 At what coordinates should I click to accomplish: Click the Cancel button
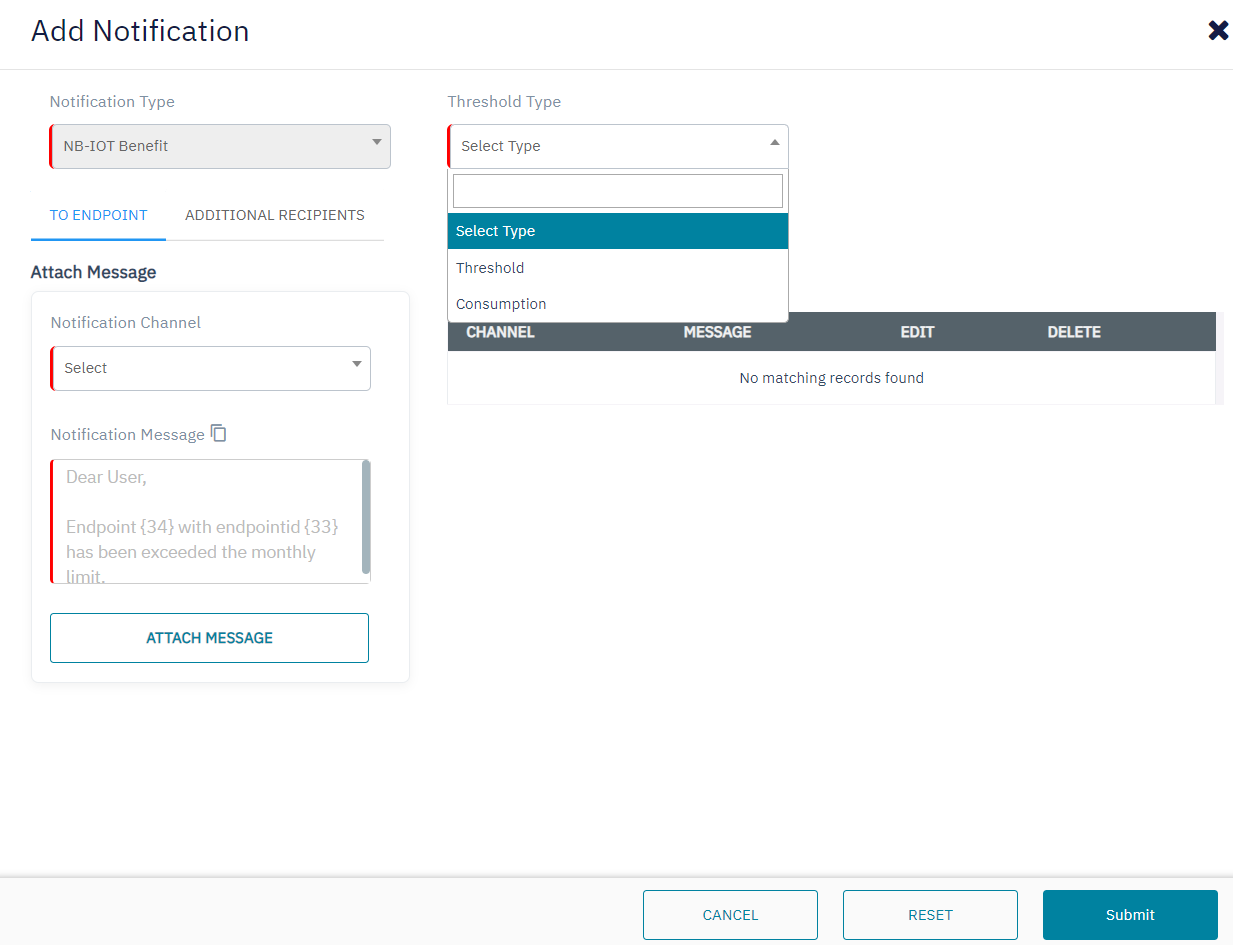[730, 915]
